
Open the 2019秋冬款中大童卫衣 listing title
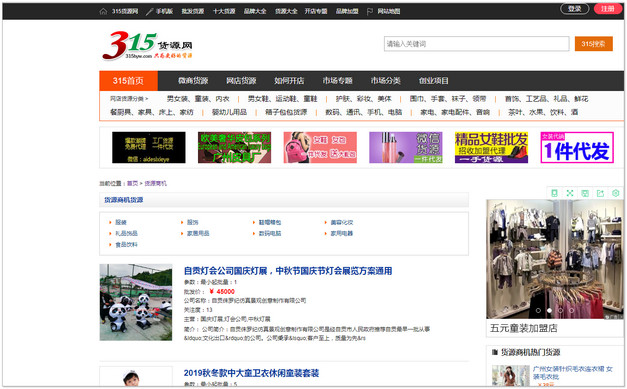pos(251,373)
